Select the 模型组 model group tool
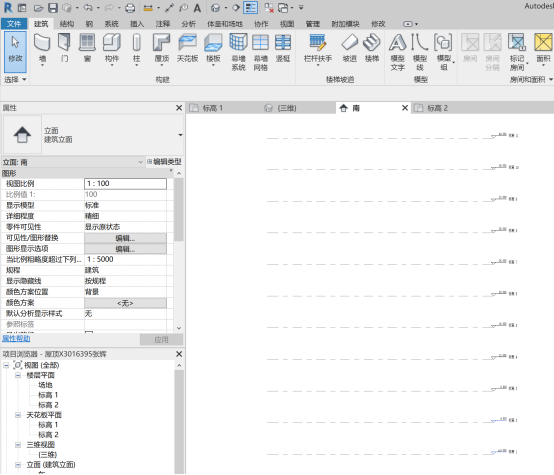The width and height of the screenshot is (554, 475). click(x=444, y=51)
